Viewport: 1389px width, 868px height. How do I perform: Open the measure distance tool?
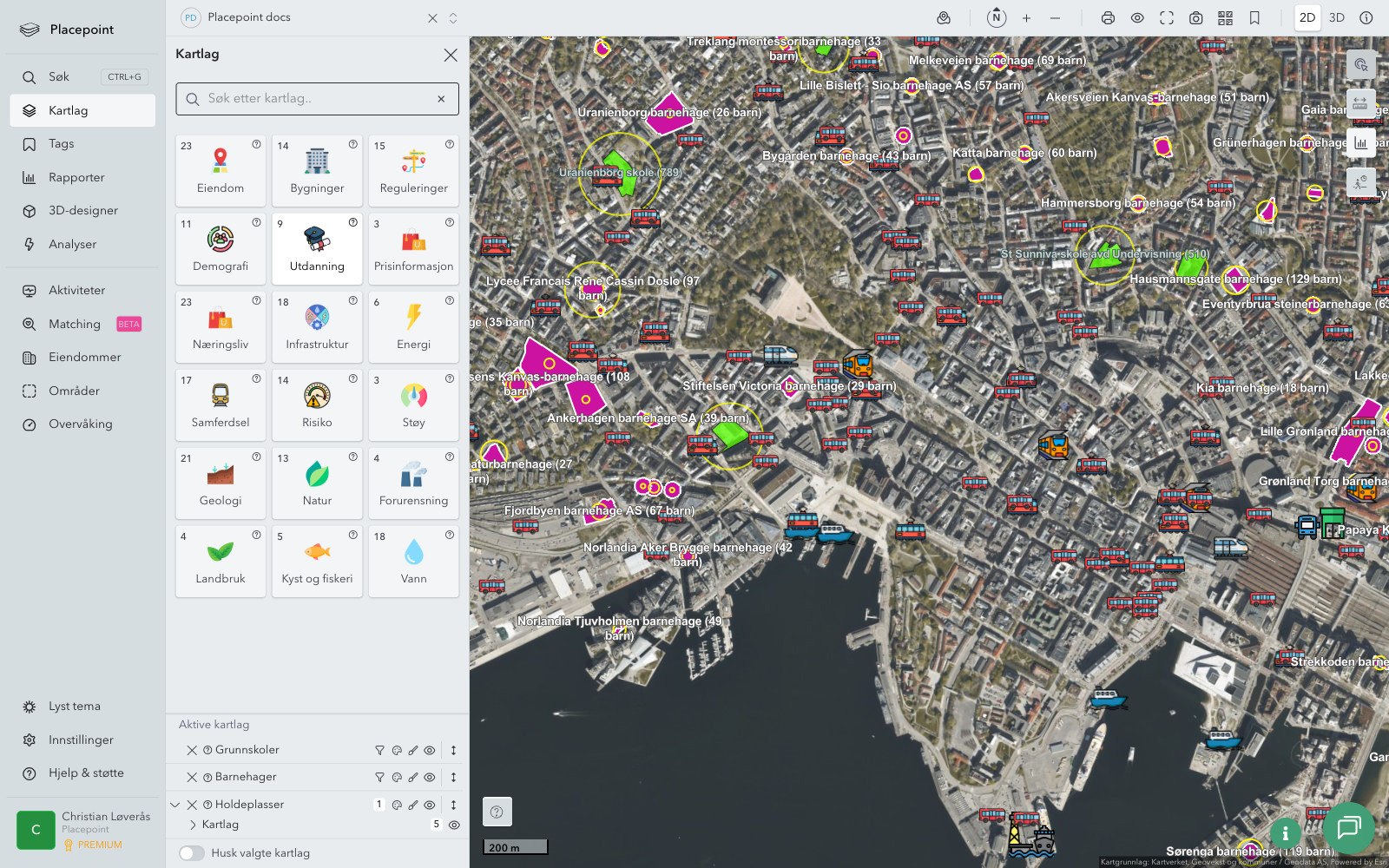(x=1360, y=103)
